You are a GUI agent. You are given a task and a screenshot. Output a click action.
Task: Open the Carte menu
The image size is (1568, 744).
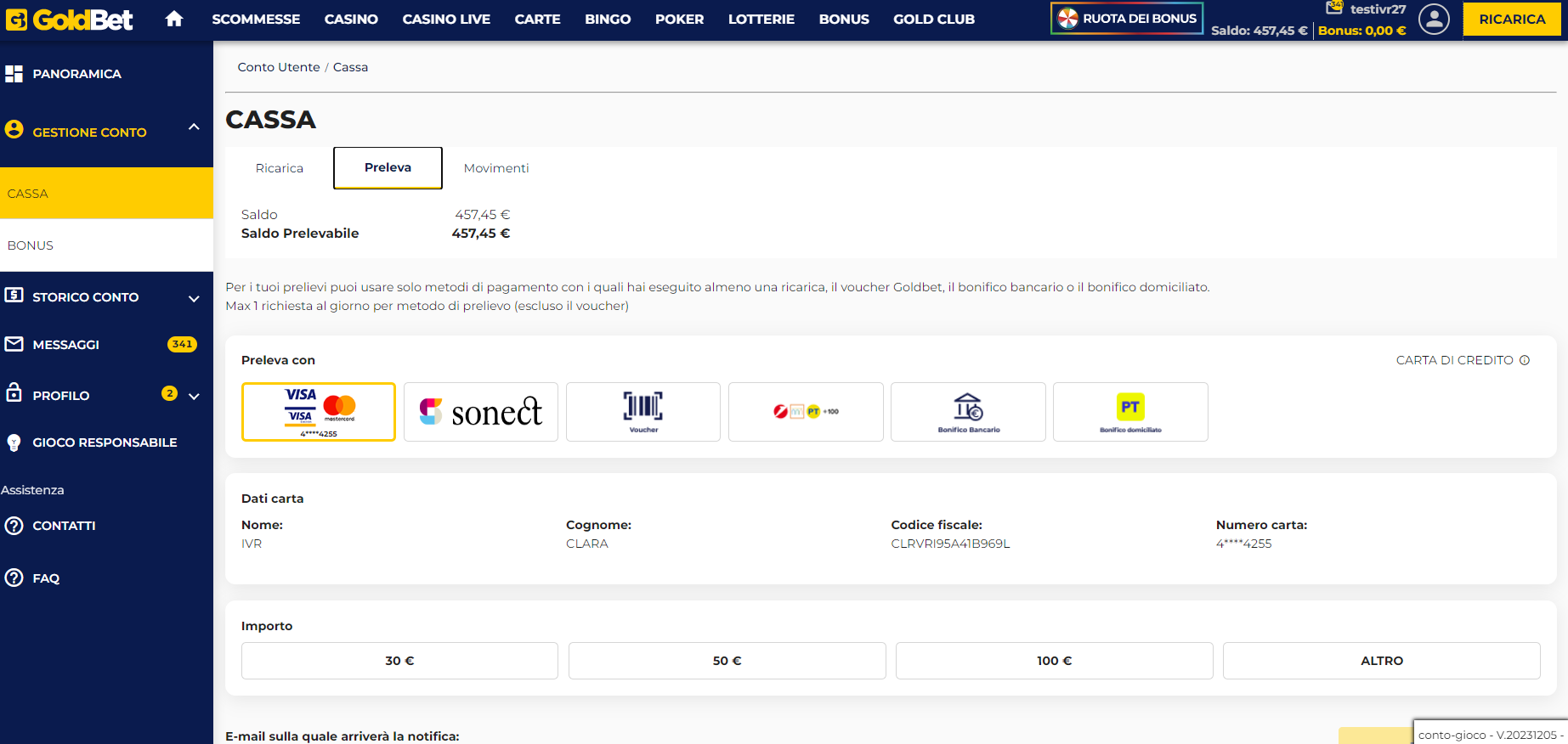coord(537,19)
